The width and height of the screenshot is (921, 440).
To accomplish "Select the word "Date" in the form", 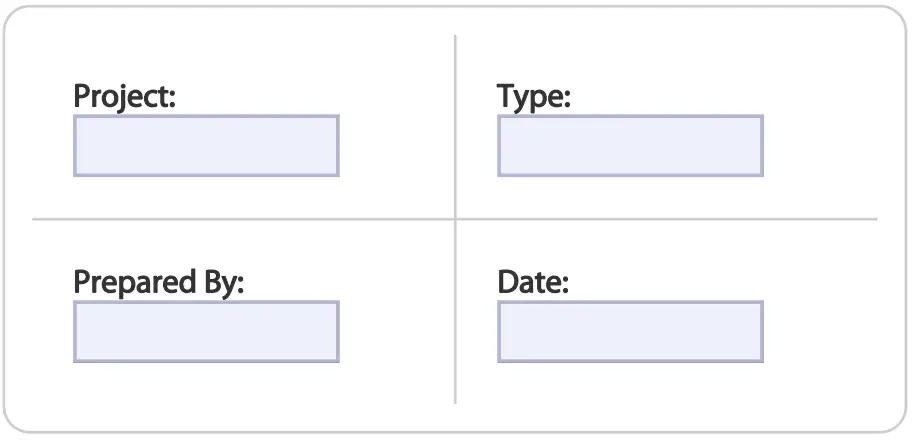I will click(529, 283).
